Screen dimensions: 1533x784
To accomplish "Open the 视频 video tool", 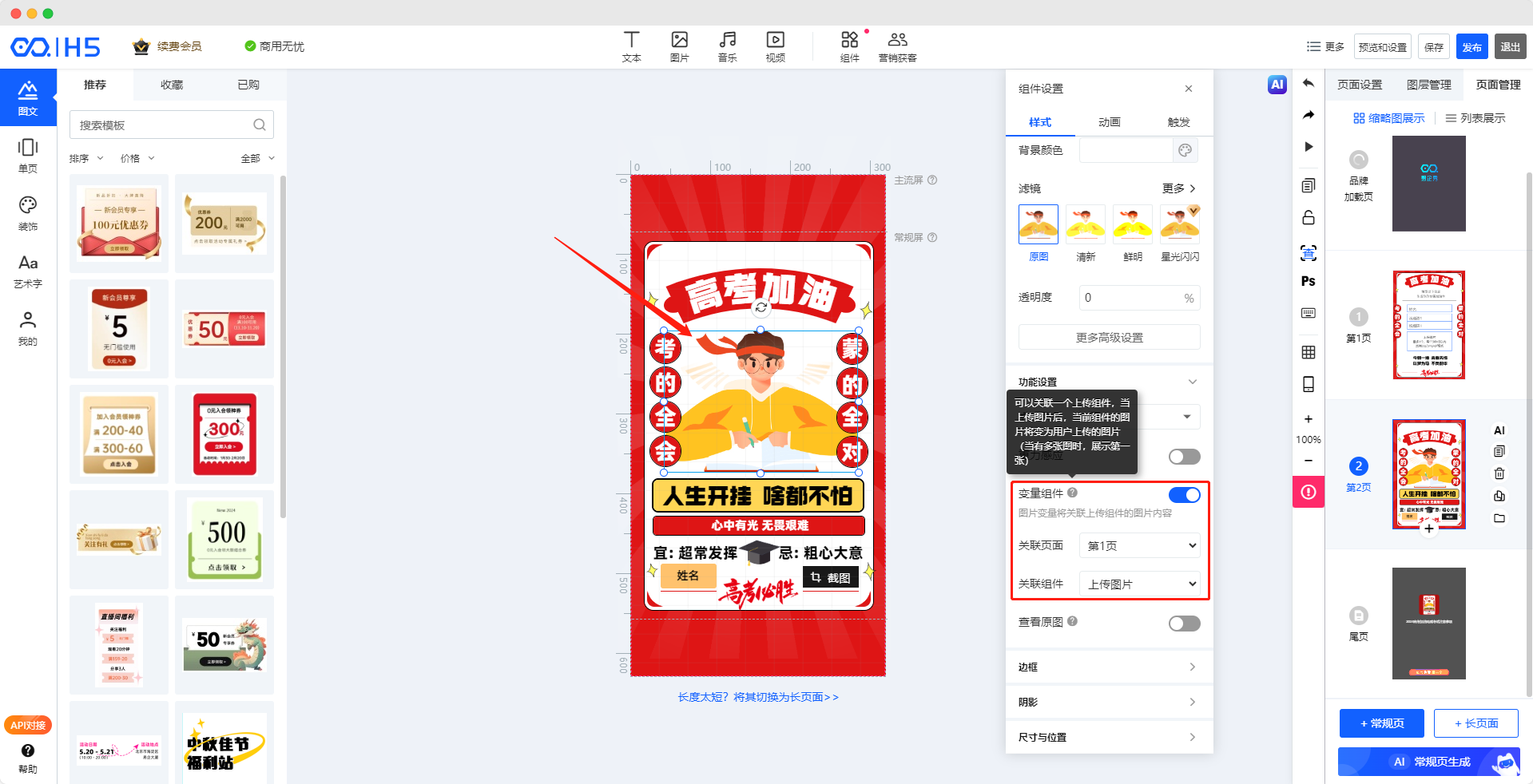I will (775, 46).
